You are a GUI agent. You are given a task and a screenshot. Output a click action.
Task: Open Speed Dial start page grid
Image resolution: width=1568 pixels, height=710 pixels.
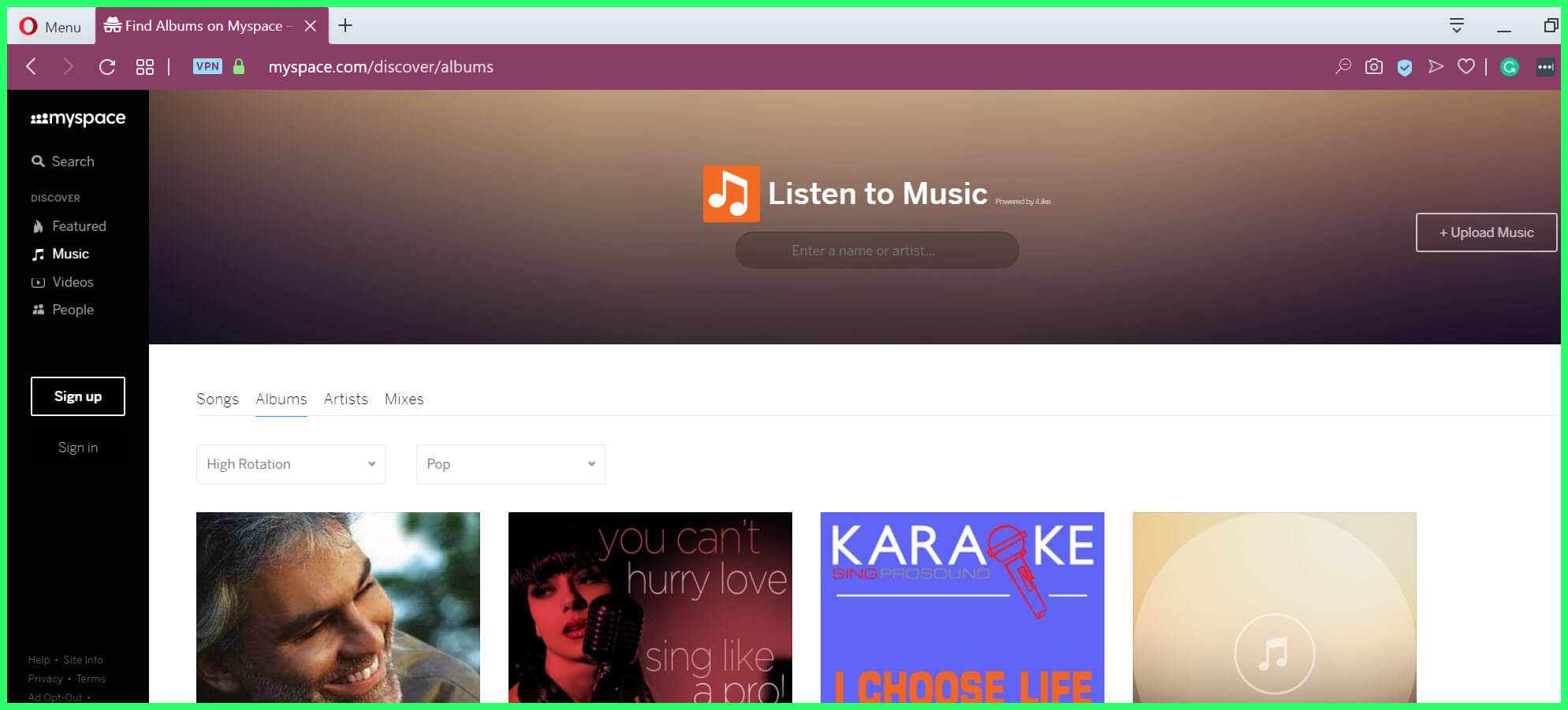[x=145, y=67]
